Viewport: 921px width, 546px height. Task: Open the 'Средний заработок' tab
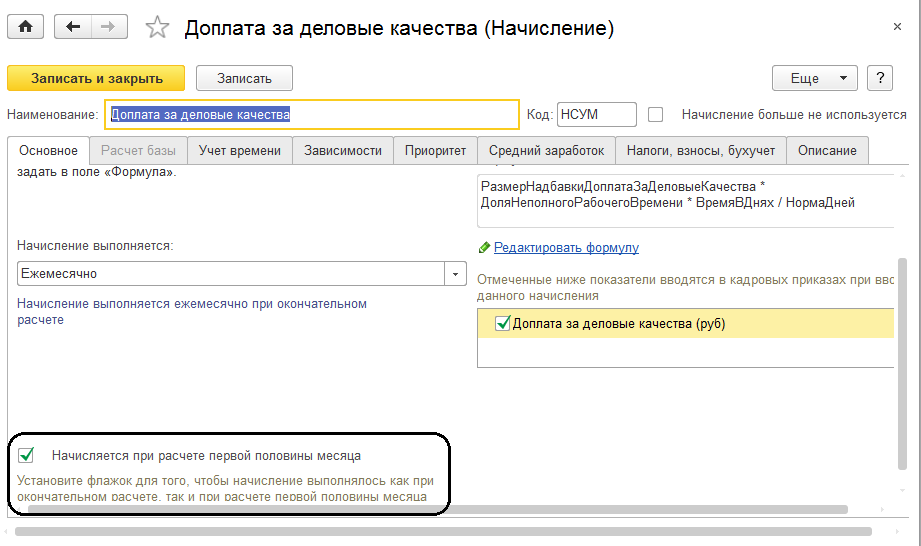[546, 151]
